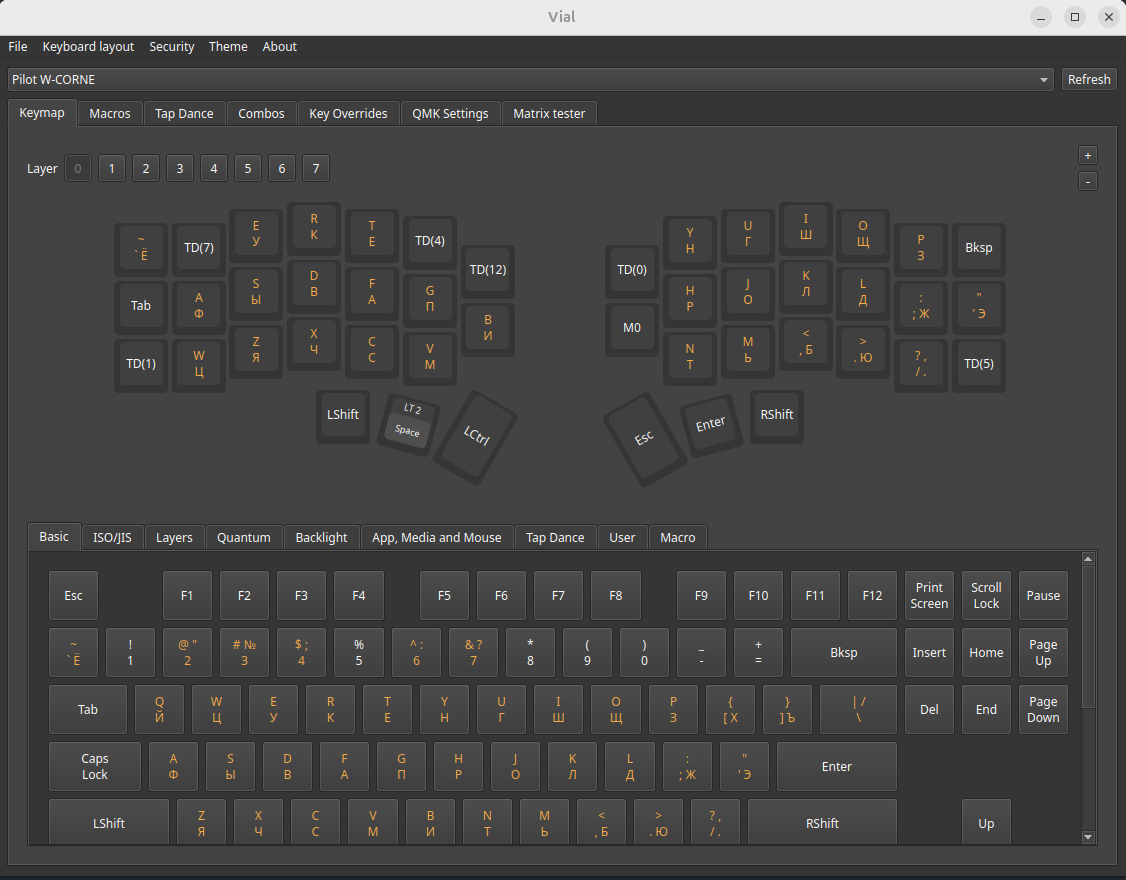Select the TD(5) key on the keymap
This screenshot has height=880, width=1126.
point(979,364)
